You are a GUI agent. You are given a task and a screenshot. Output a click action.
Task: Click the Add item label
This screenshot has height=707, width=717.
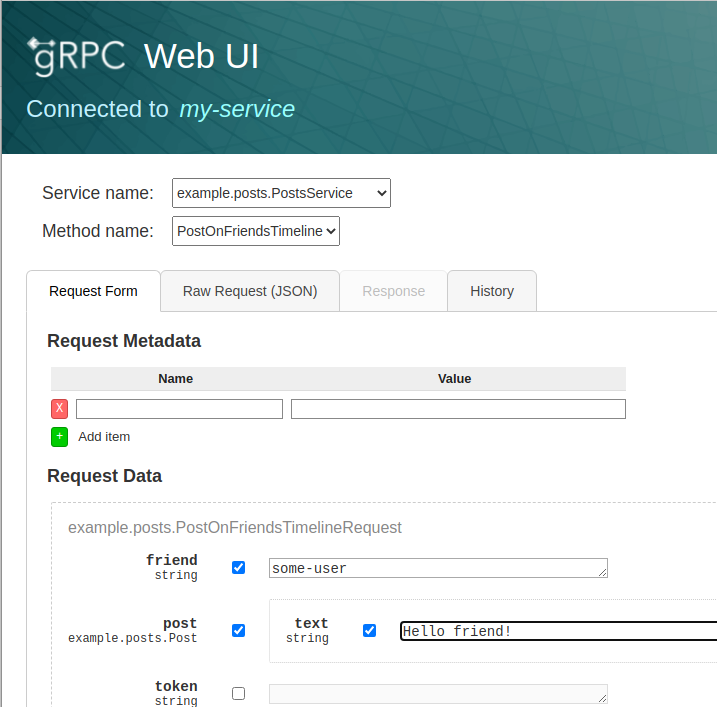click(x=104, y=437)
